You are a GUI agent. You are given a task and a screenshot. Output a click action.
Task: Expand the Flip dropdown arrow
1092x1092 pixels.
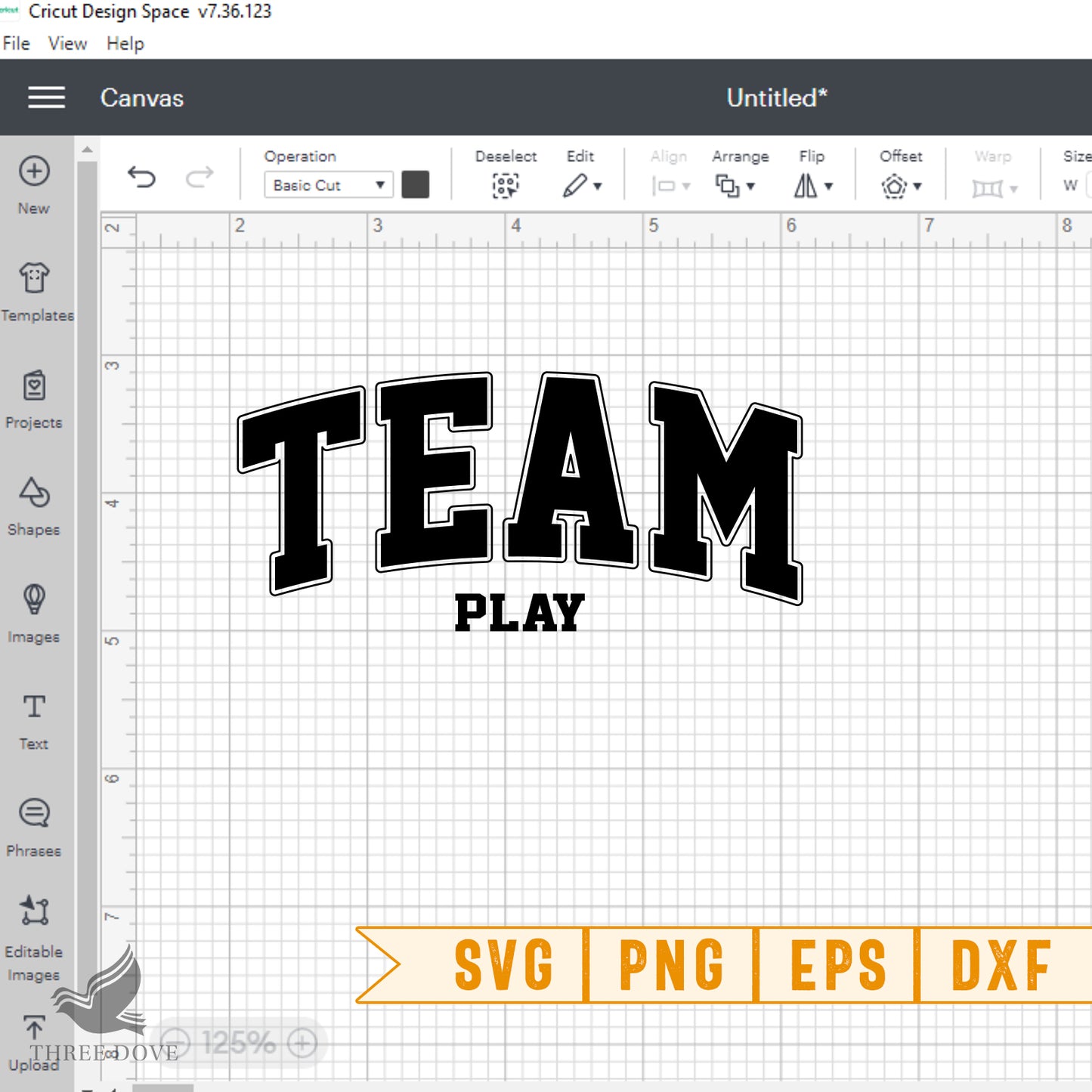point(829,187)
